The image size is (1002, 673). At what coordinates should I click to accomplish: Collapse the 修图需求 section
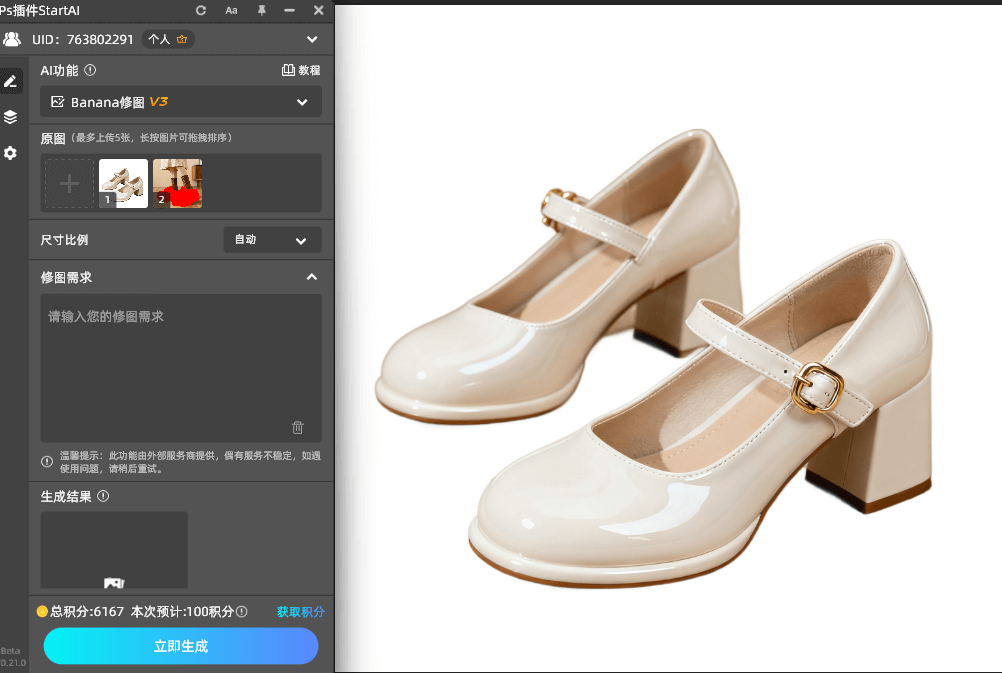(311, 277)
